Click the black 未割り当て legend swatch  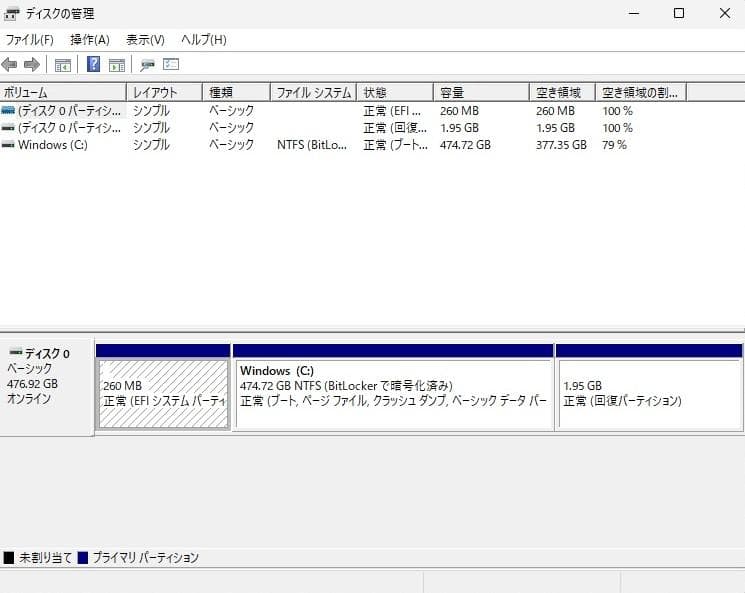[x=9, y=557]
